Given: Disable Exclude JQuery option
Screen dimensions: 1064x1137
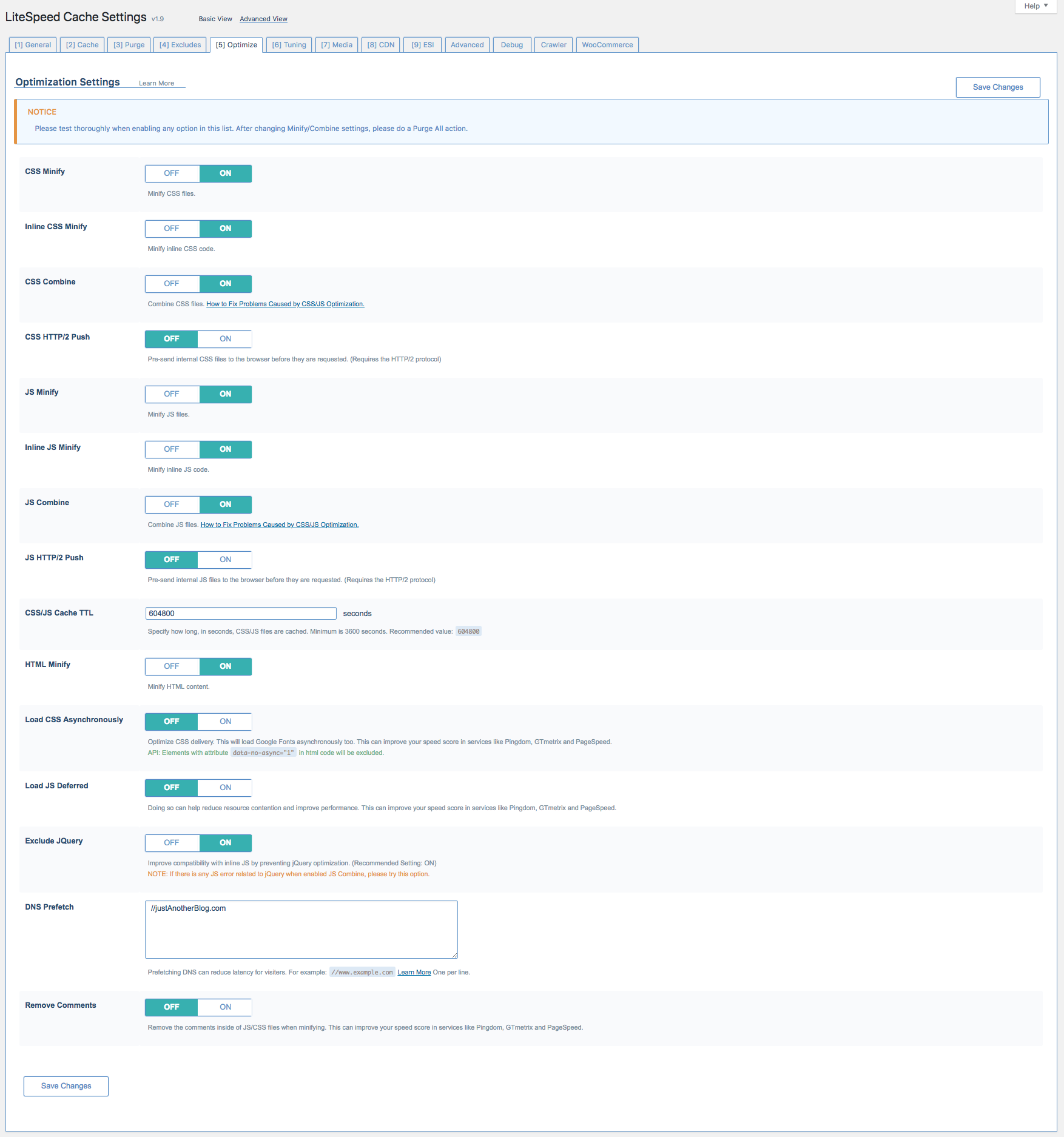Looking at the screenshot, I should (x=172, y=843).
